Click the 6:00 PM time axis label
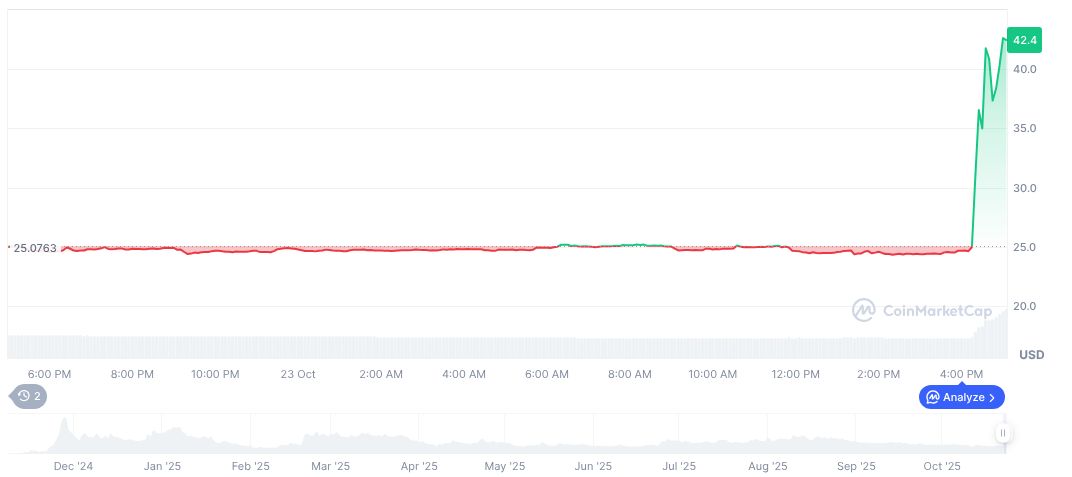Viewport: 1072px width, 477px height. (x=49, y=374)
